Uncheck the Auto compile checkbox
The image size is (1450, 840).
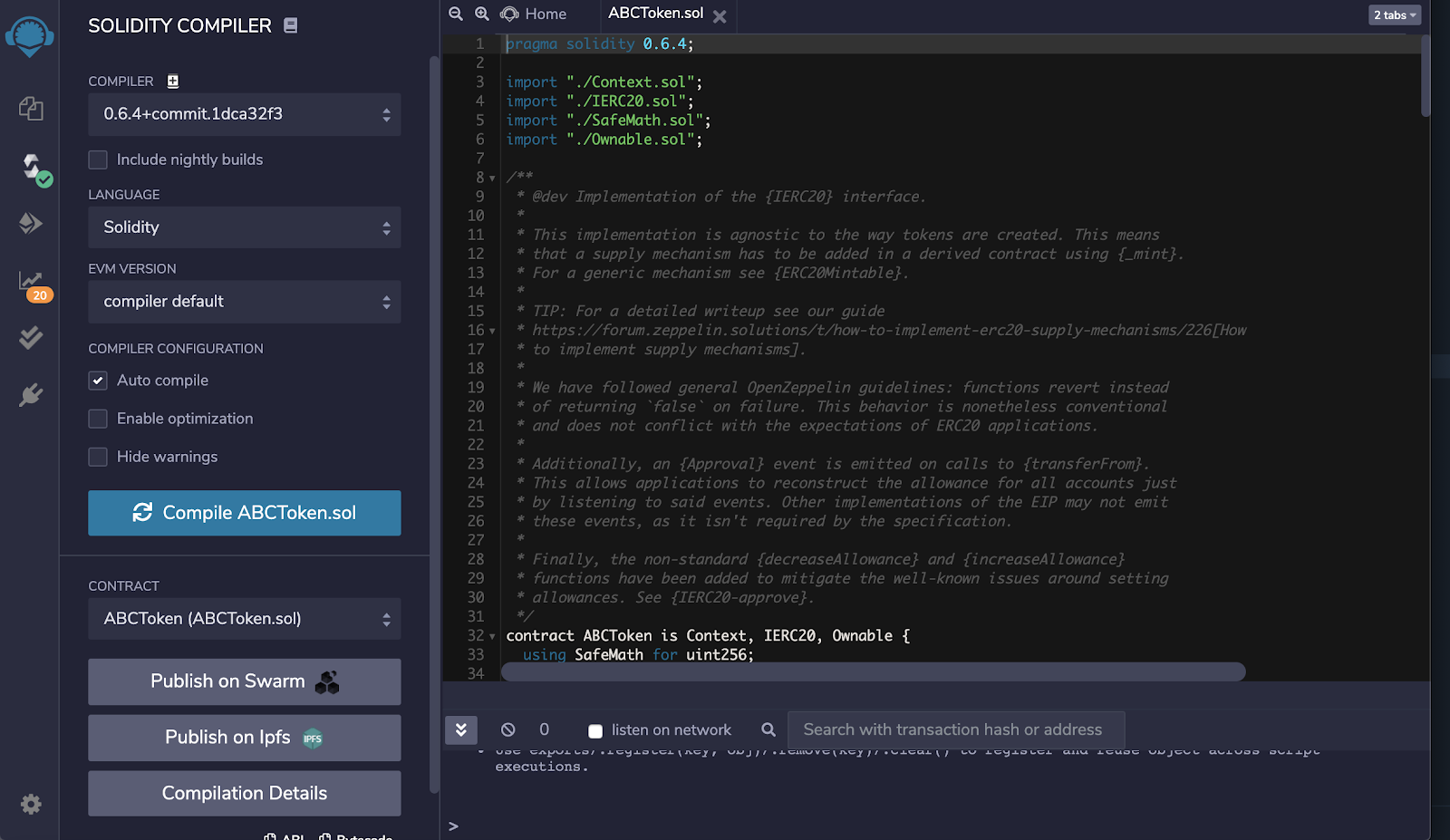[98, 381]
